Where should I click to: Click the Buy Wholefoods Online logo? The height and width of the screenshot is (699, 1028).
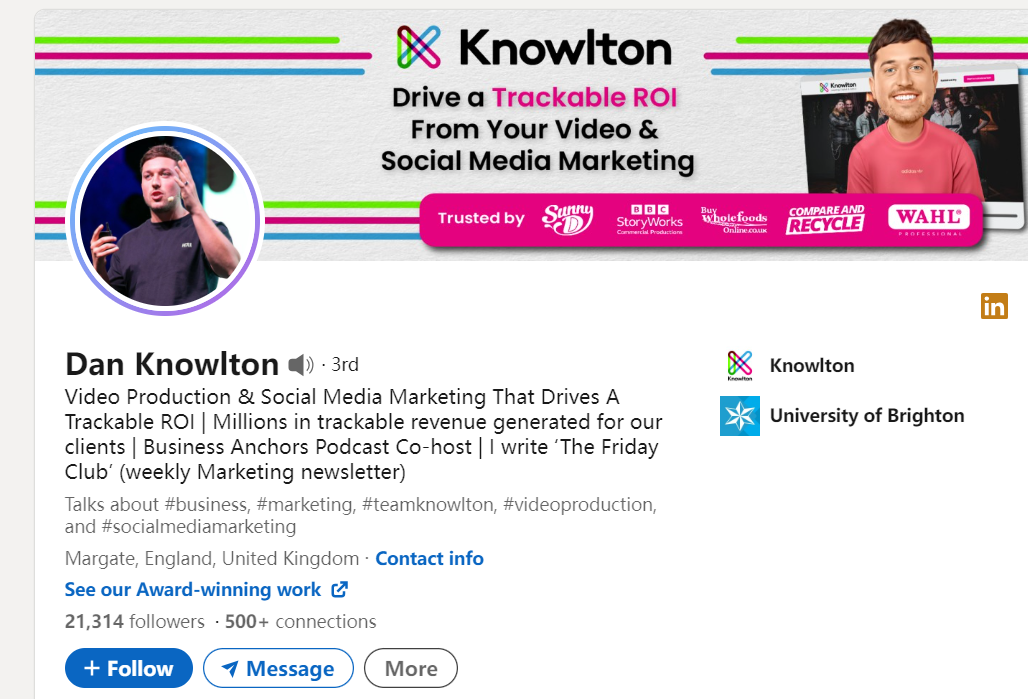(734, 220)
